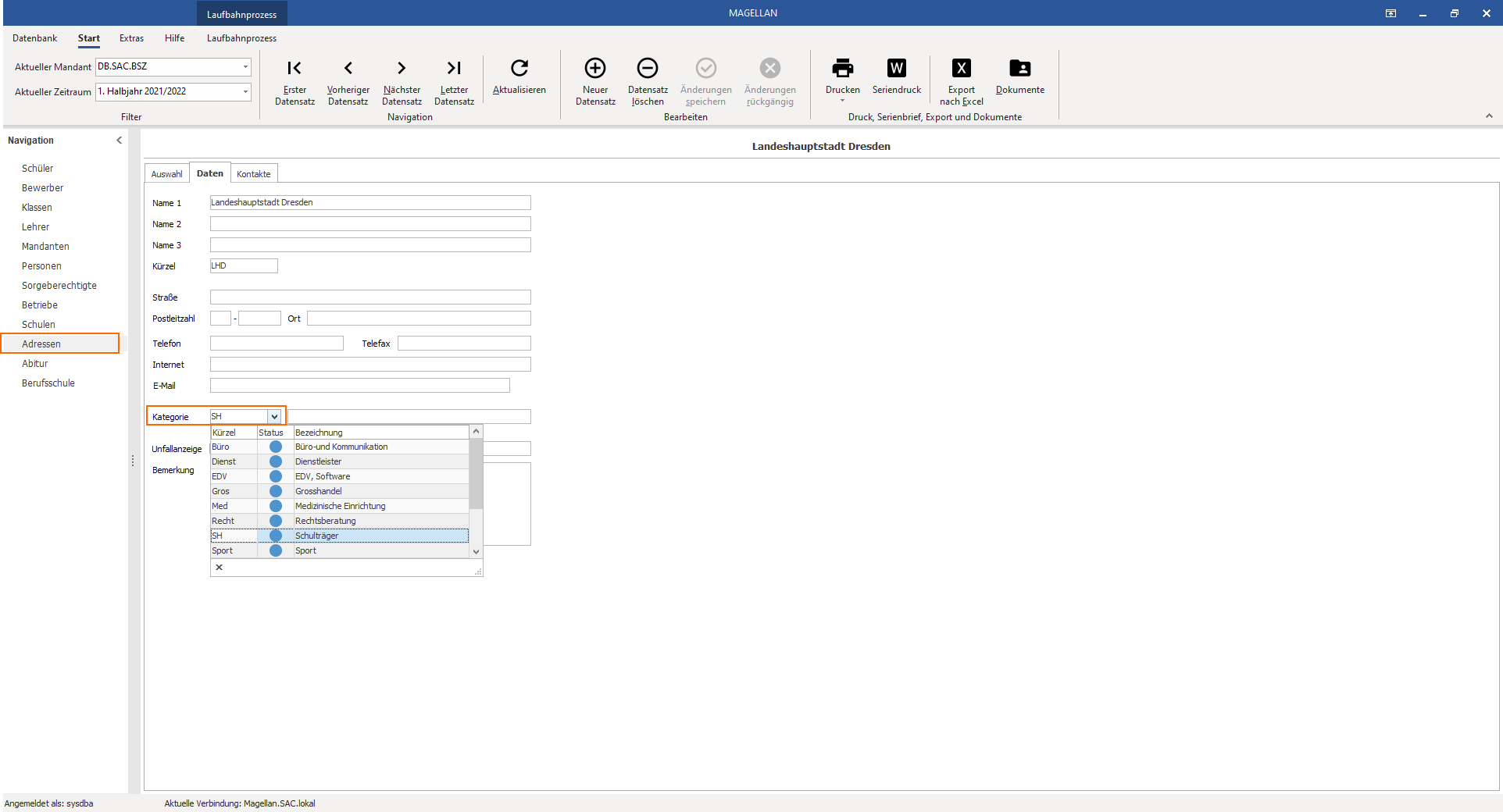Screen dimensions: 1503x812
Task: Click the Internet input field
Action: [x=370, y=365]
